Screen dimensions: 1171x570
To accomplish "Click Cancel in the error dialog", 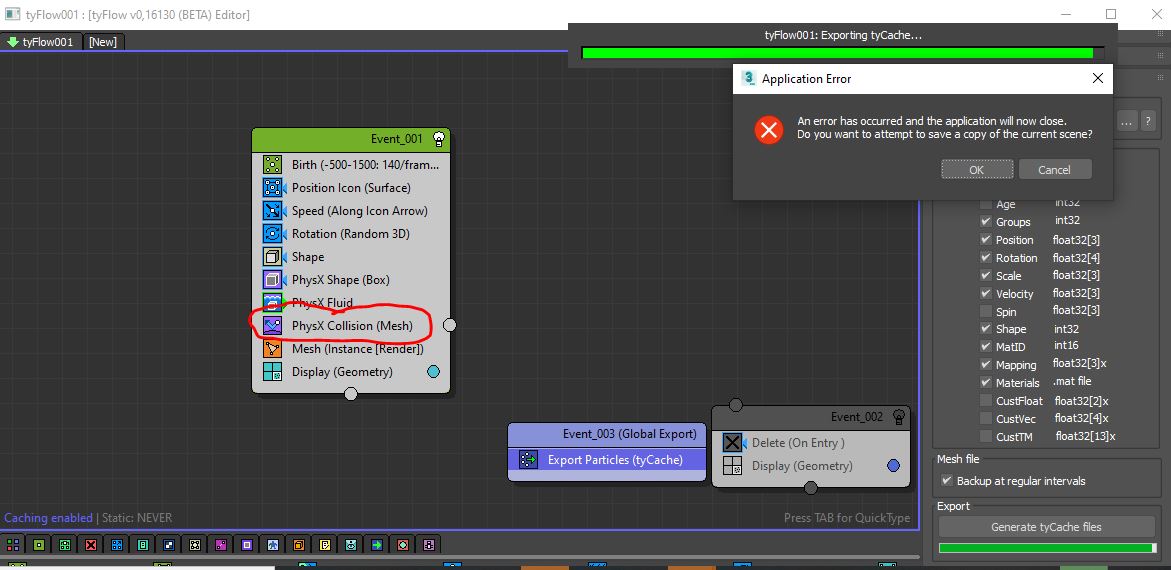I will pyautogui.click(x=1054, y=170).
